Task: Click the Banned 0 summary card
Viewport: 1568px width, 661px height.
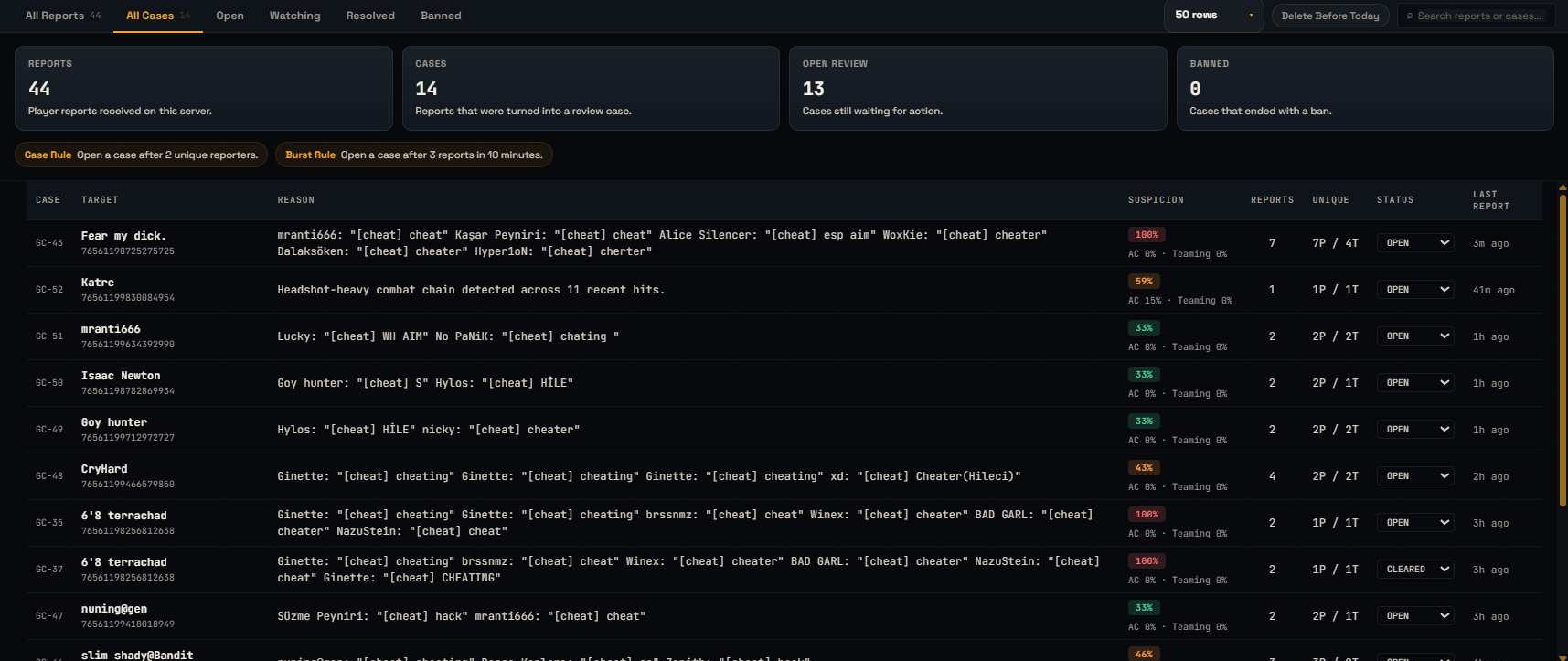Action: click(x=1365, y=88)
